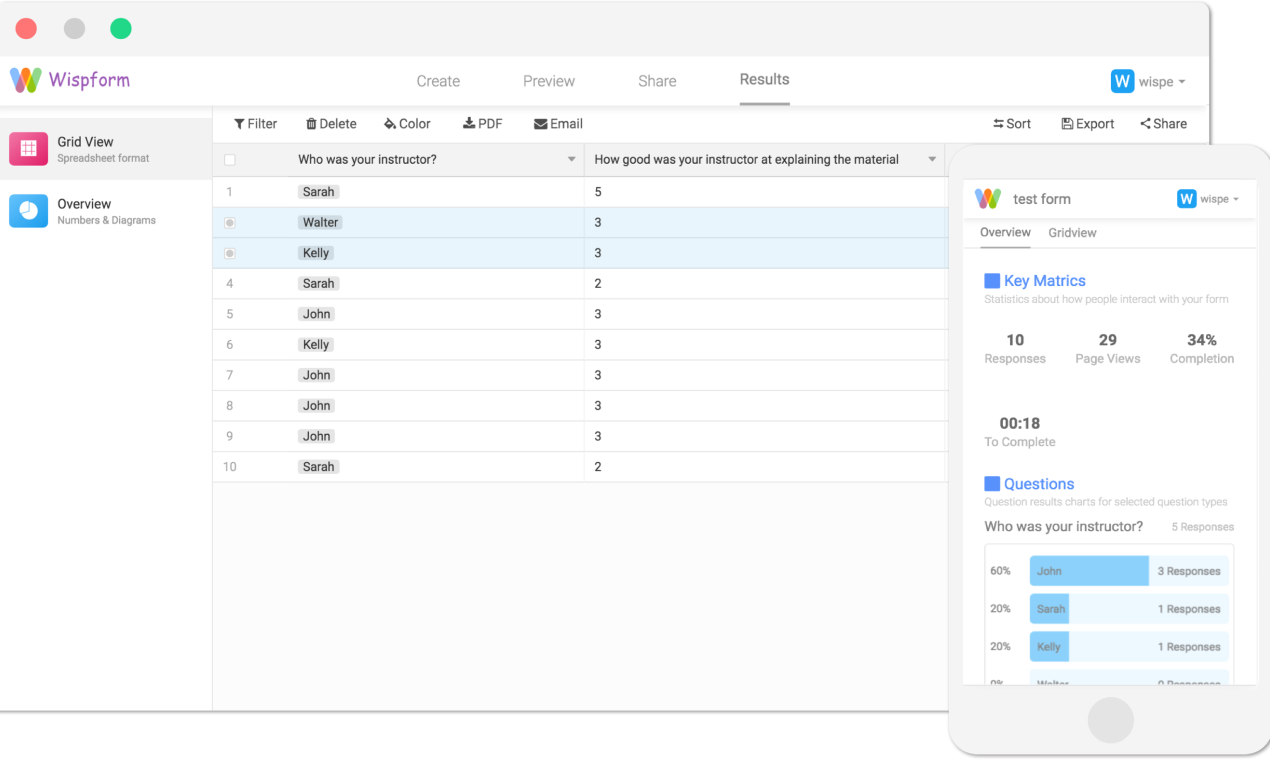Image resolution: width=1270 pixels, height=760 pixels.
Task: Open Grid View spreadsheet format in sidebar
Action: pos(106,149)
